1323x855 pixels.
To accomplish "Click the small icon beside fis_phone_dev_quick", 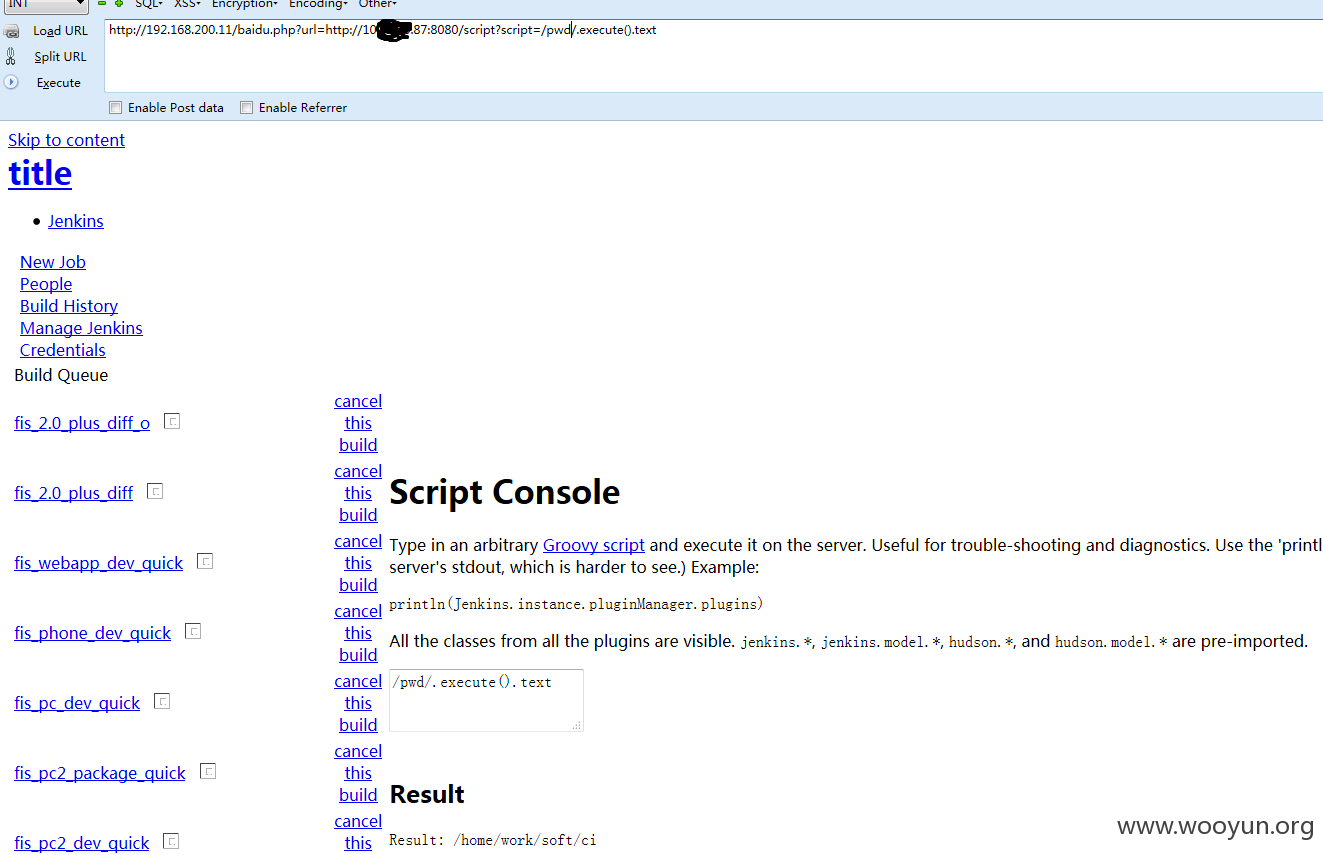I will [193, 631].
